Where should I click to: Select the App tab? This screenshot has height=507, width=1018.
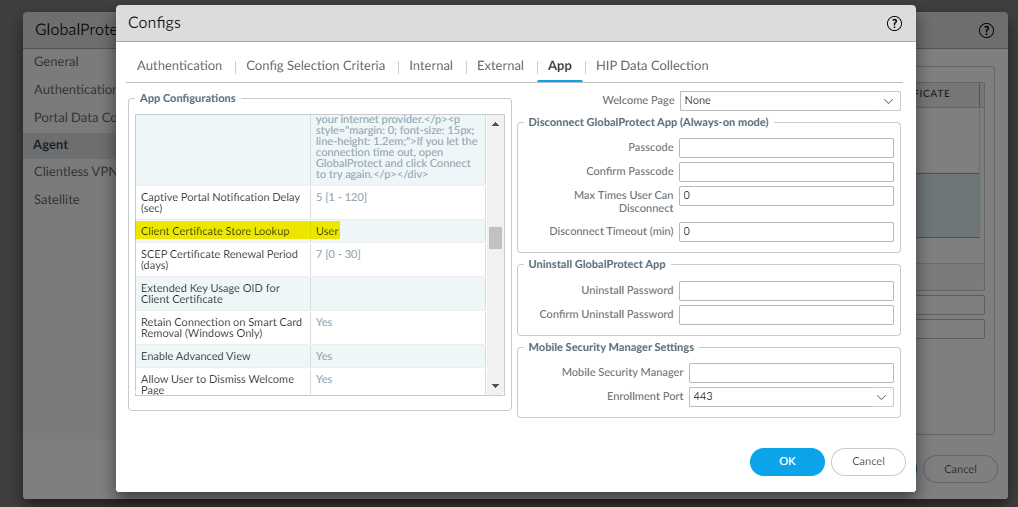click(x=560, y=66)
